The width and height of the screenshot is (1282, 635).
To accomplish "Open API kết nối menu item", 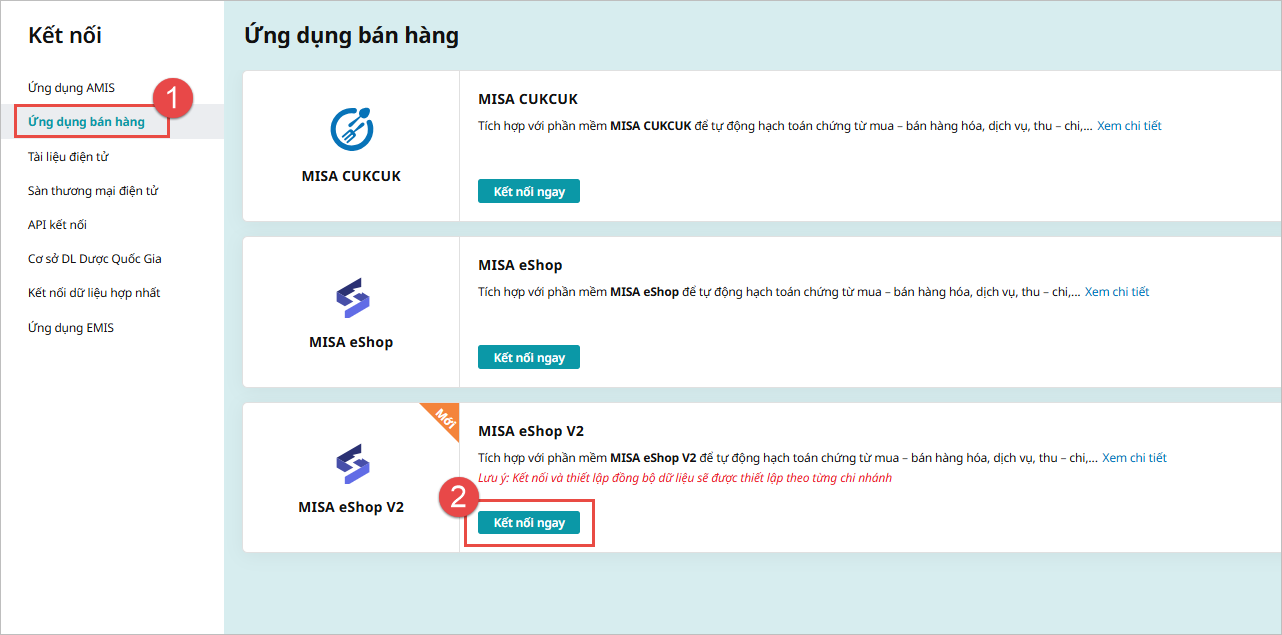I will (x=57, y=225).
